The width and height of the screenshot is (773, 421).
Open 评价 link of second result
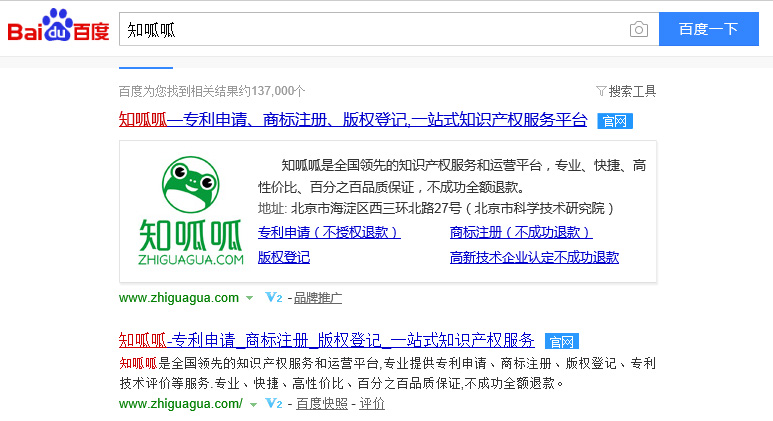point(372,404)
